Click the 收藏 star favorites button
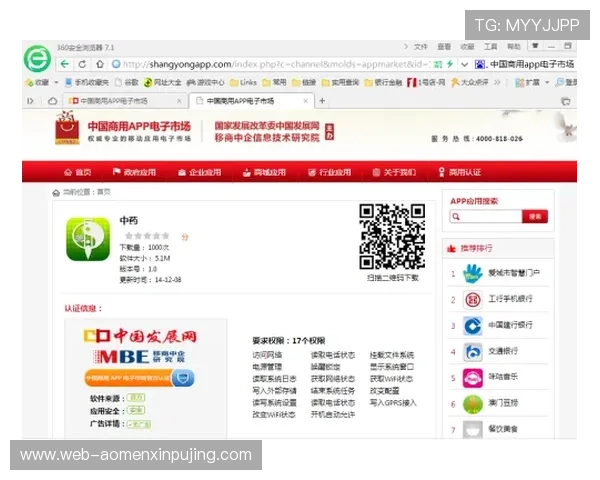600x480 pixels. coord(37,82)
